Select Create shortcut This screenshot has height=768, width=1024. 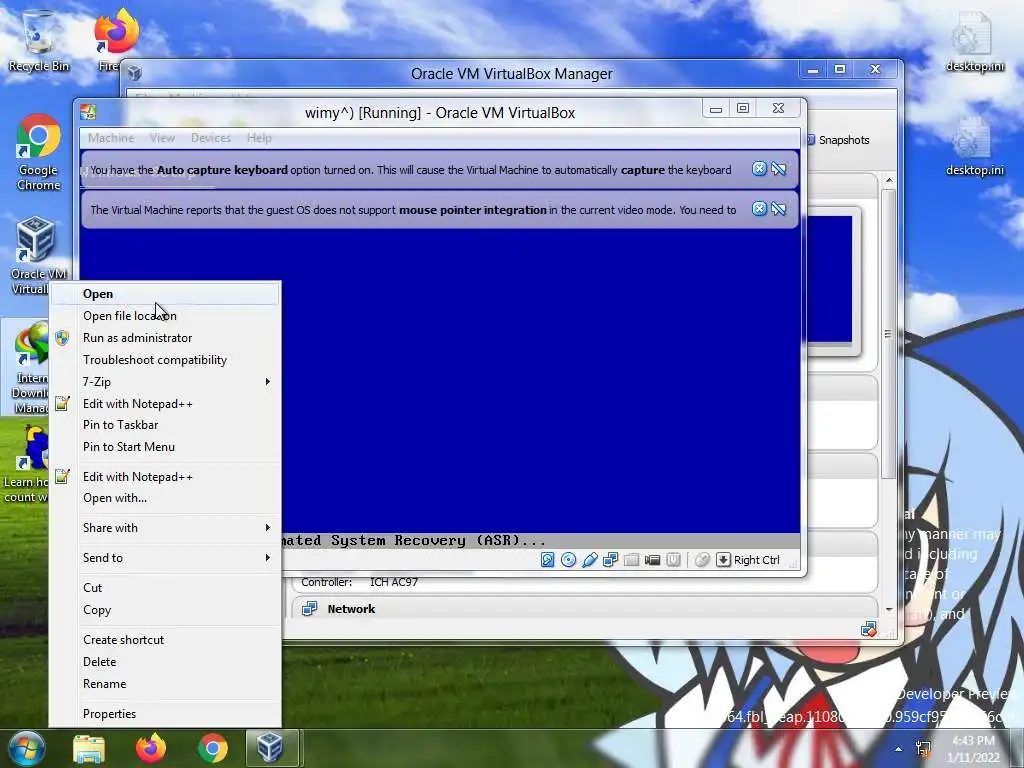165,640
